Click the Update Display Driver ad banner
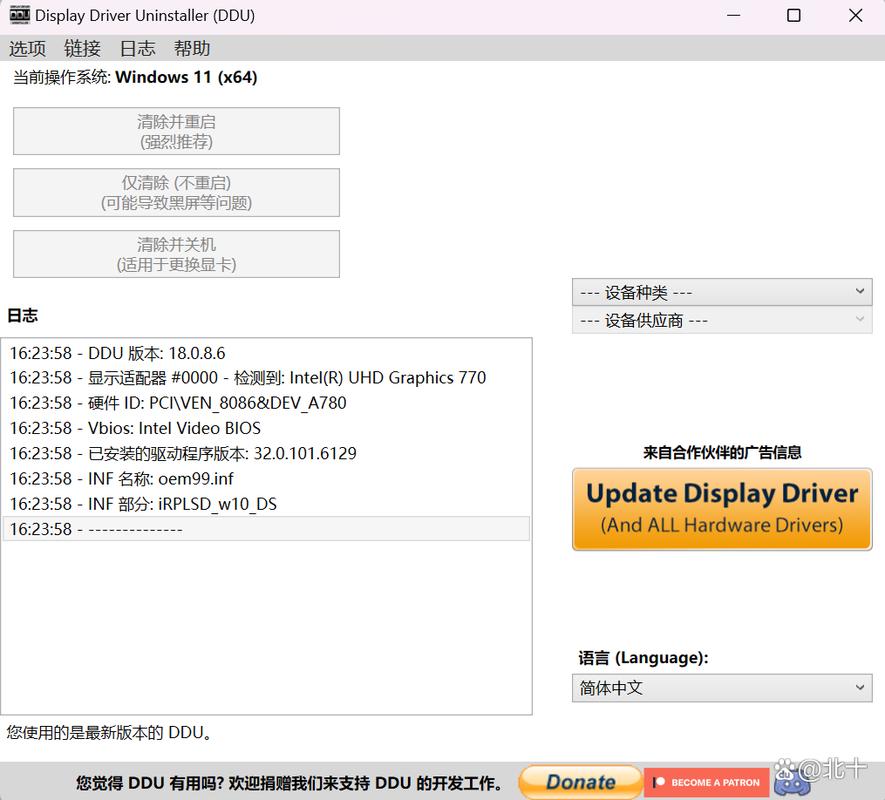Viewport: 885px width, 800px height. click(722, 509)
